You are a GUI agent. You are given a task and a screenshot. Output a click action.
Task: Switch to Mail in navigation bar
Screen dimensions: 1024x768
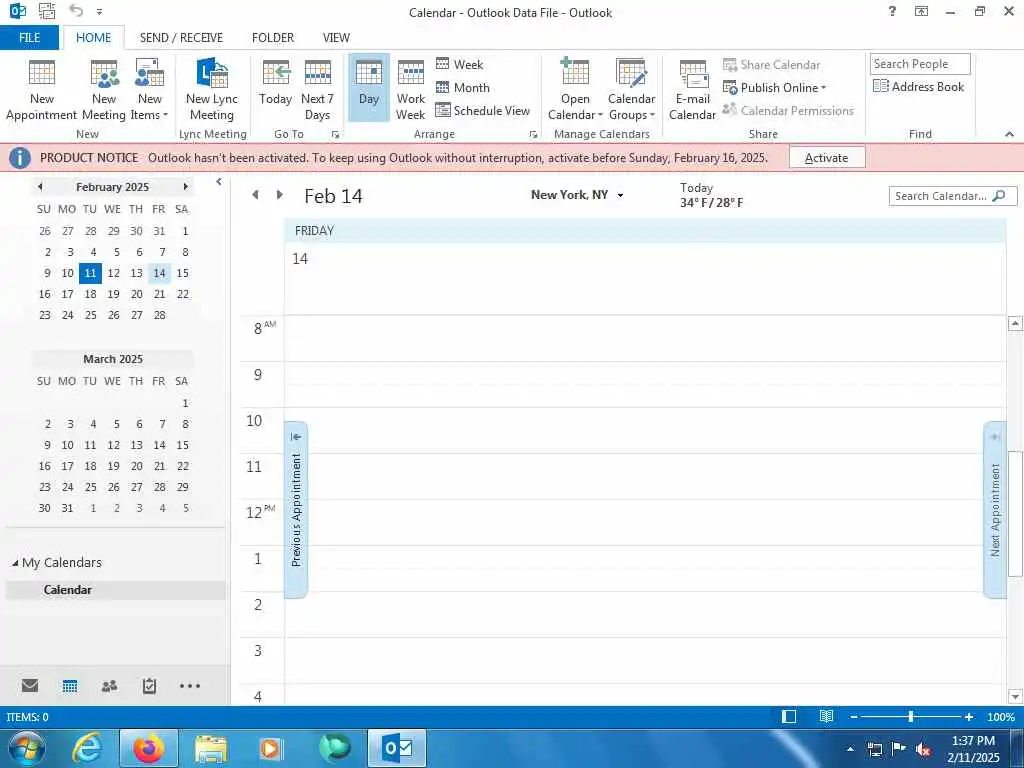point(30,686)
